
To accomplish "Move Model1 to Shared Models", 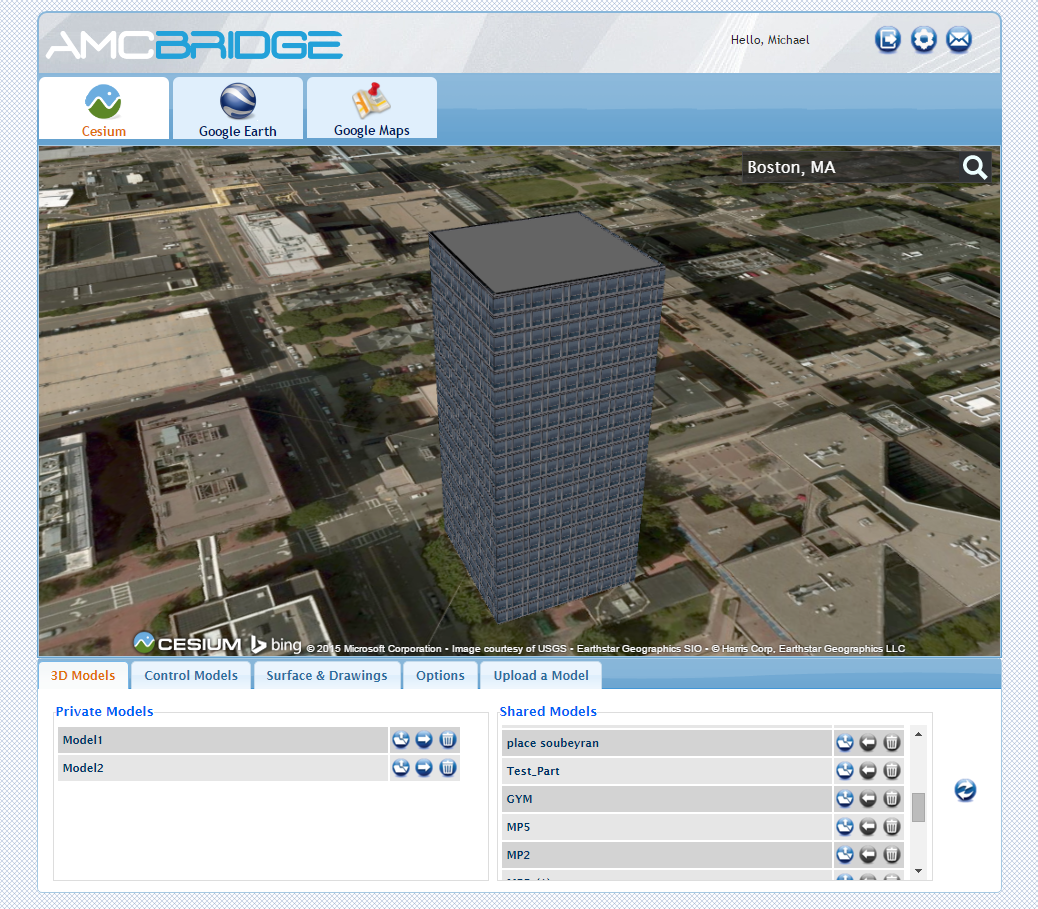I will tap(424, 740).
